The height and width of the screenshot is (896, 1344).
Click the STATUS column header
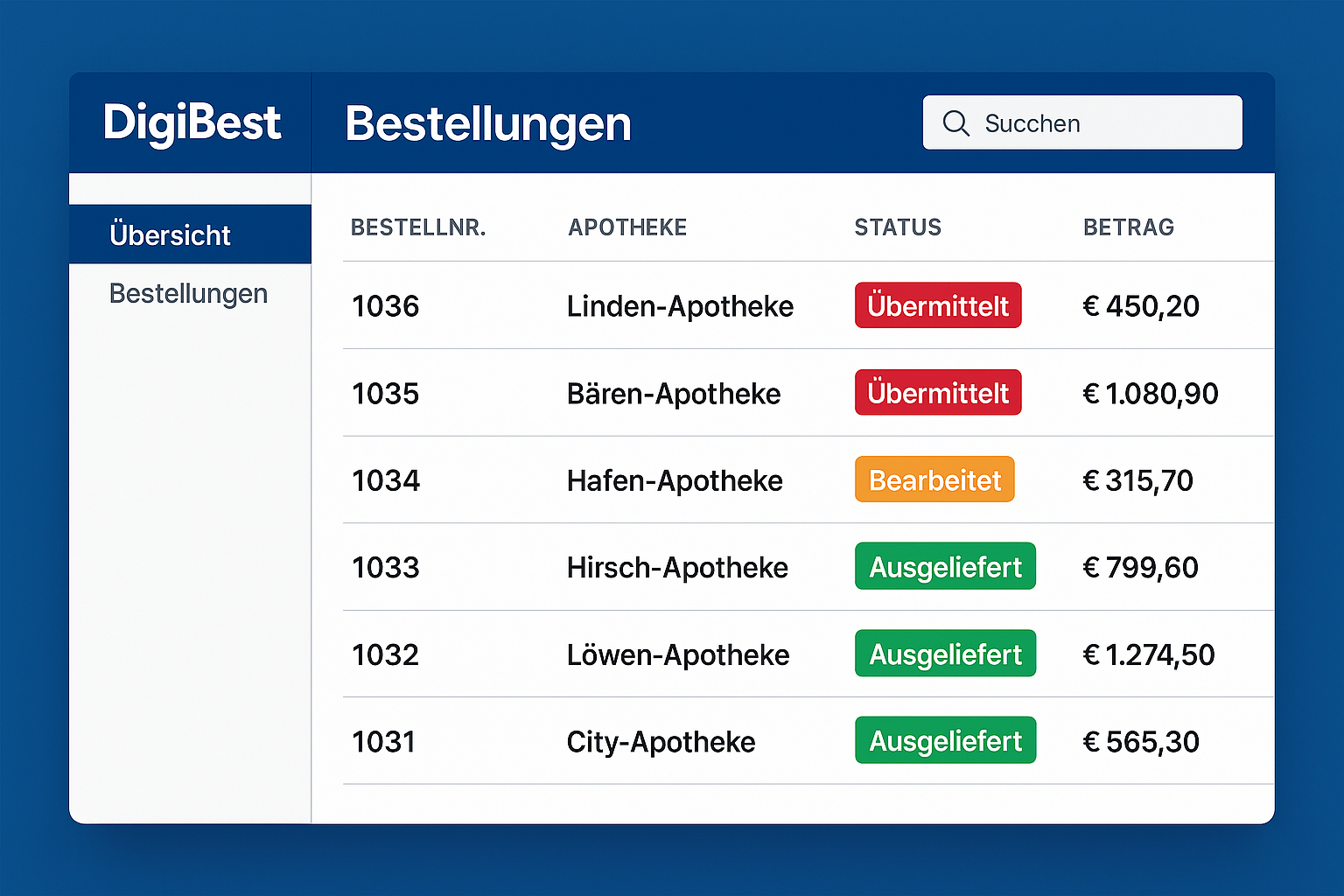(898, 227)
